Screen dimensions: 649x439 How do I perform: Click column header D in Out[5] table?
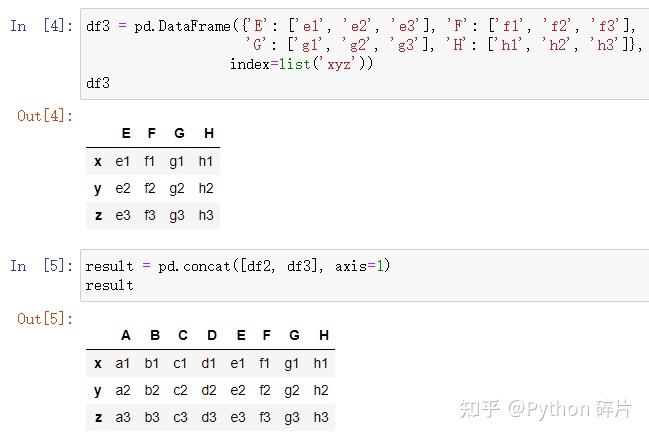point(211,336)
